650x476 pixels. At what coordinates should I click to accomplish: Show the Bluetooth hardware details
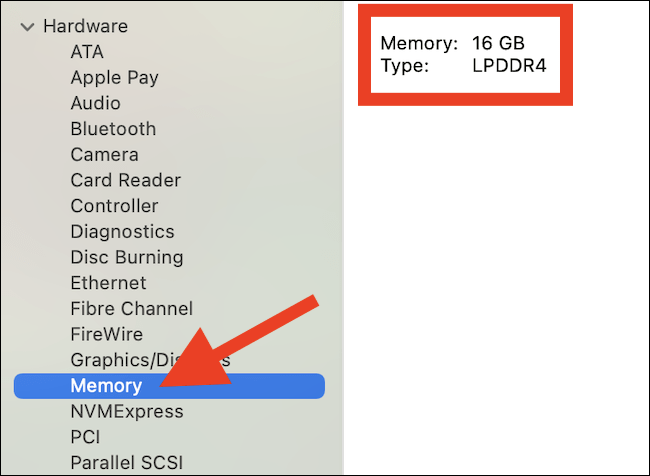[113, 129]
